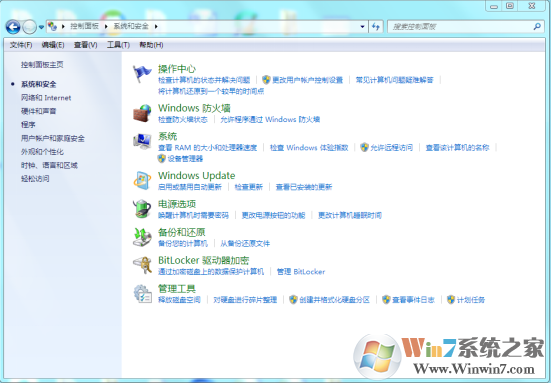Click 将计算机还原到一个较早的时间点 link

pos(211,91)
